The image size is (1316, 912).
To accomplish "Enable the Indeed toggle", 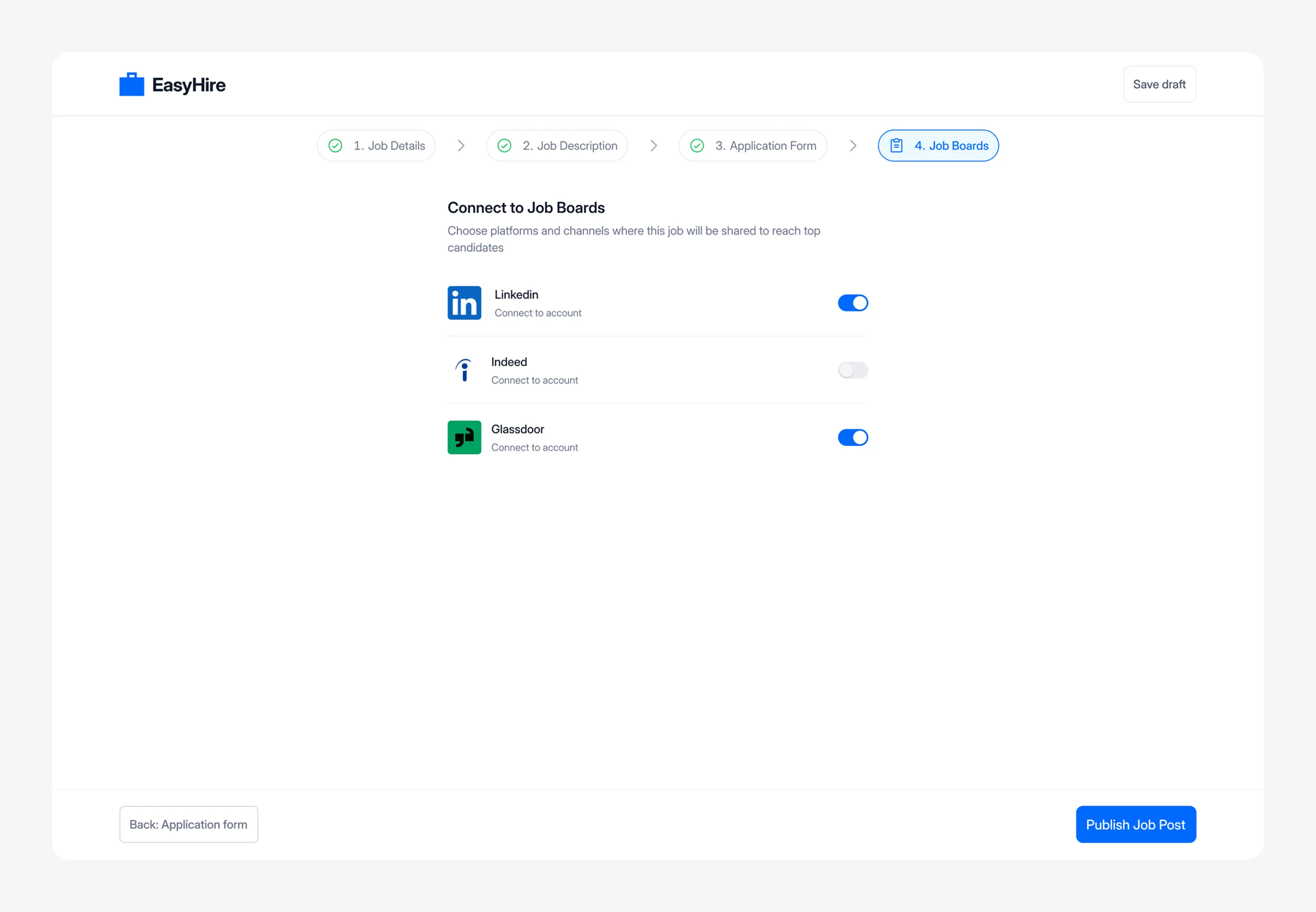I will pos(852,370).
